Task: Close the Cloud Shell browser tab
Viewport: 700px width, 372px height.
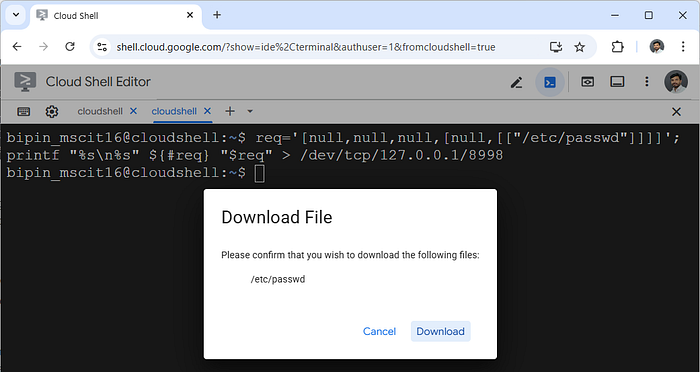Action: tap(190, 15)
